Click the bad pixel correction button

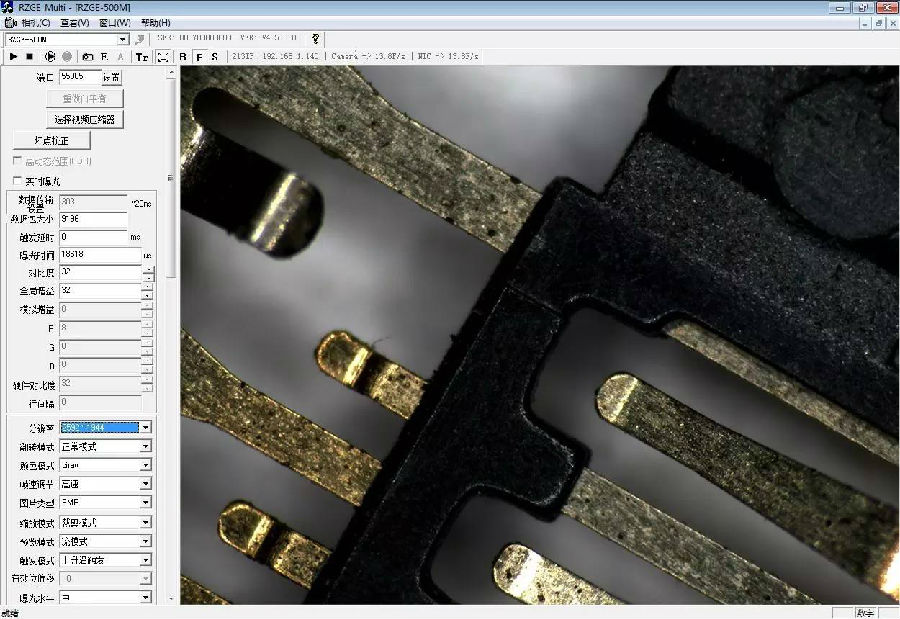(52, 140)
